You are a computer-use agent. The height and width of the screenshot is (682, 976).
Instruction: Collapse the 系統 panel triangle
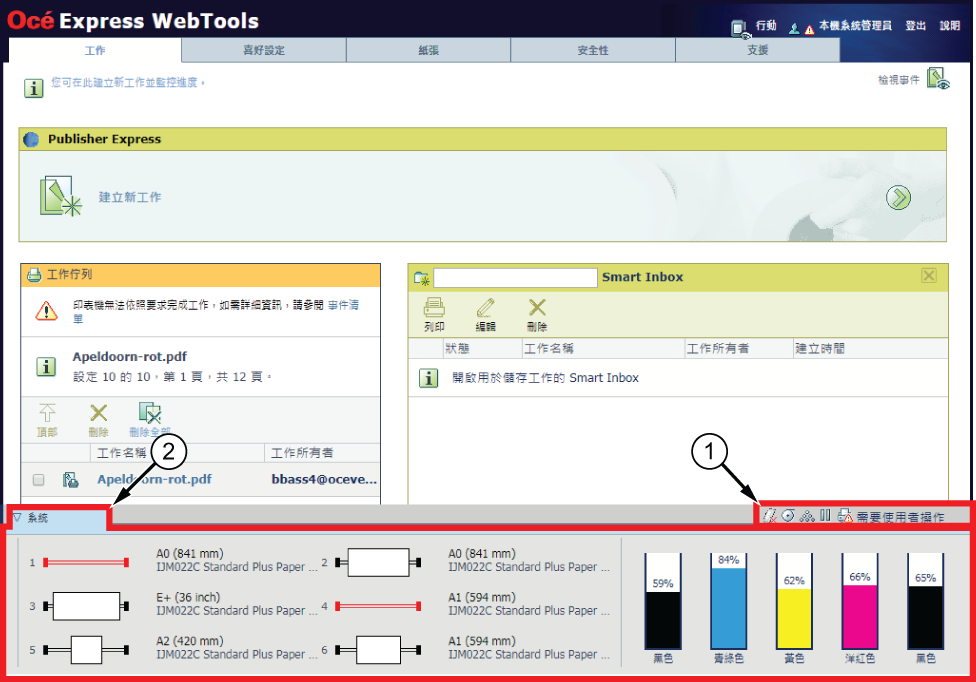point(17,517)
